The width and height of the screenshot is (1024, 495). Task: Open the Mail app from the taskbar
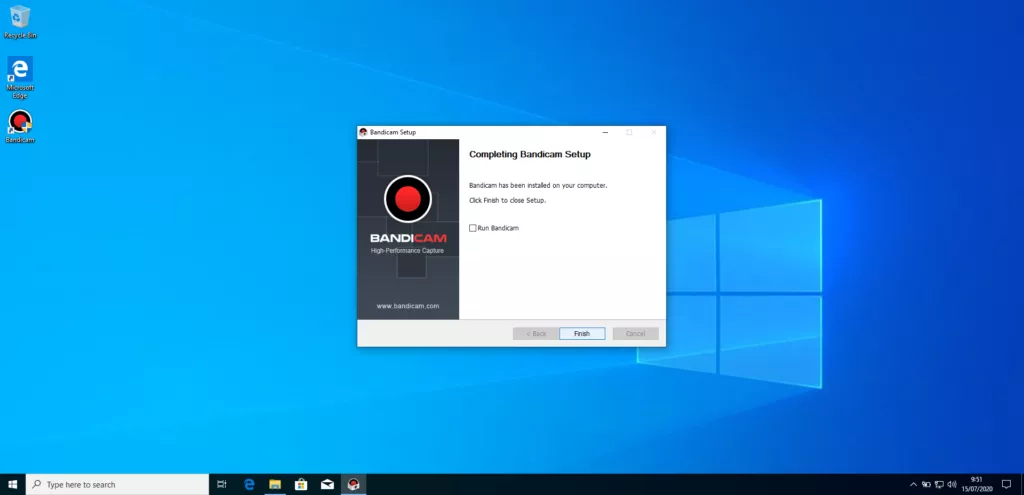click(x=326, y=484)
